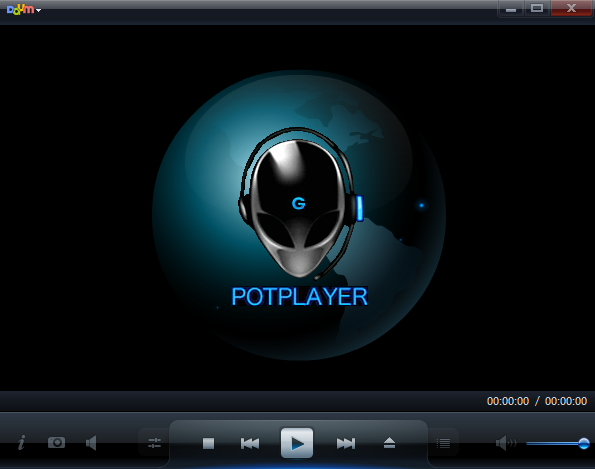Viewport: 595px width, 469px height.
Task: Click the total duration time display
Action: (x=566, y=401)
